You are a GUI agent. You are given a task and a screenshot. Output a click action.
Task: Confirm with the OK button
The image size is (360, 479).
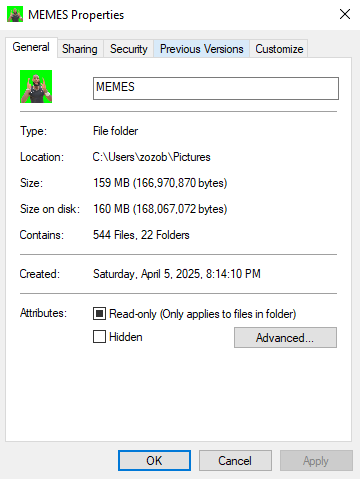(x=154, y=461)
